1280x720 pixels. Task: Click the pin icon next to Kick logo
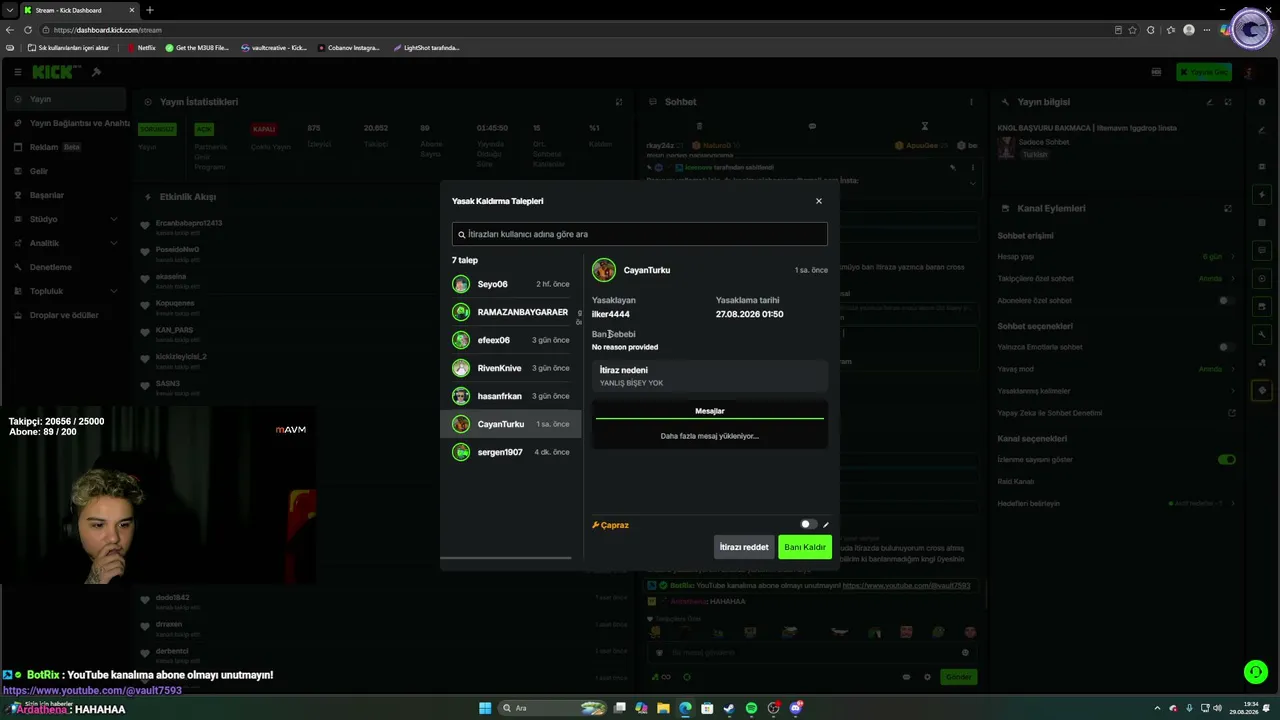(x=96, y=72)
